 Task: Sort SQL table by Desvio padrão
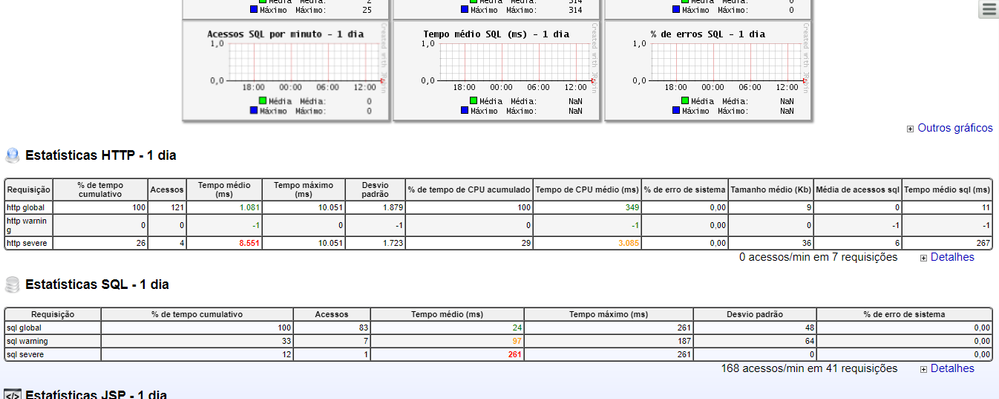(x=754, y=314)
